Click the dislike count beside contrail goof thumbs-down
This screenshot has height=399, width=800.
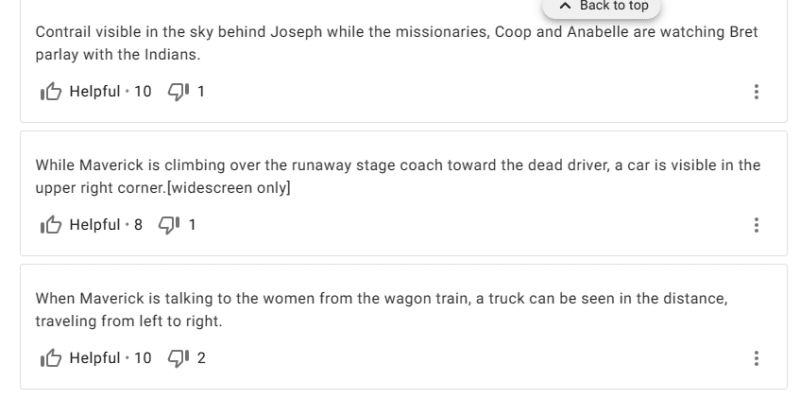pos(201,92)
